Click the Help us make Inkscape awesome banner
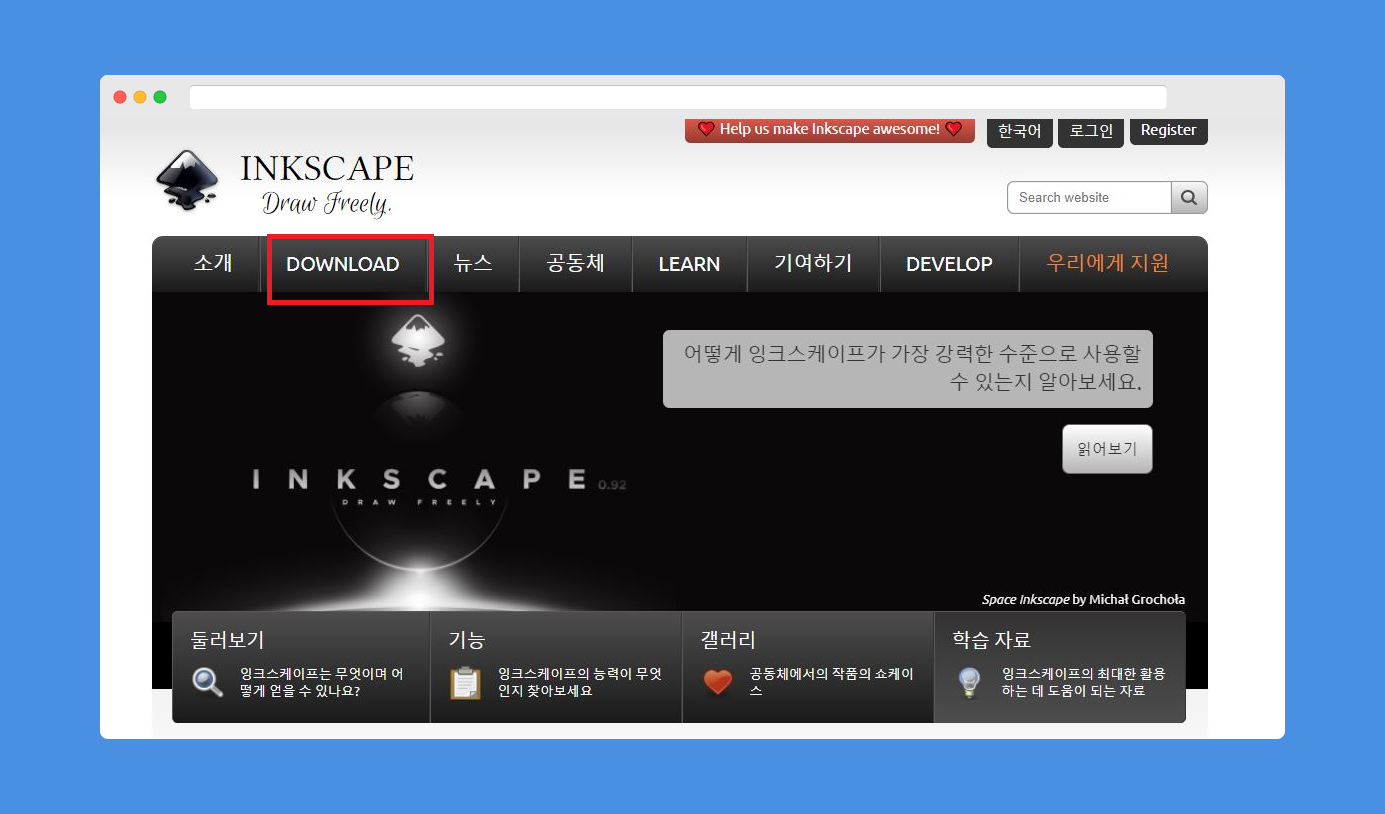This screenshot has width=1385, height=814. 830,130
